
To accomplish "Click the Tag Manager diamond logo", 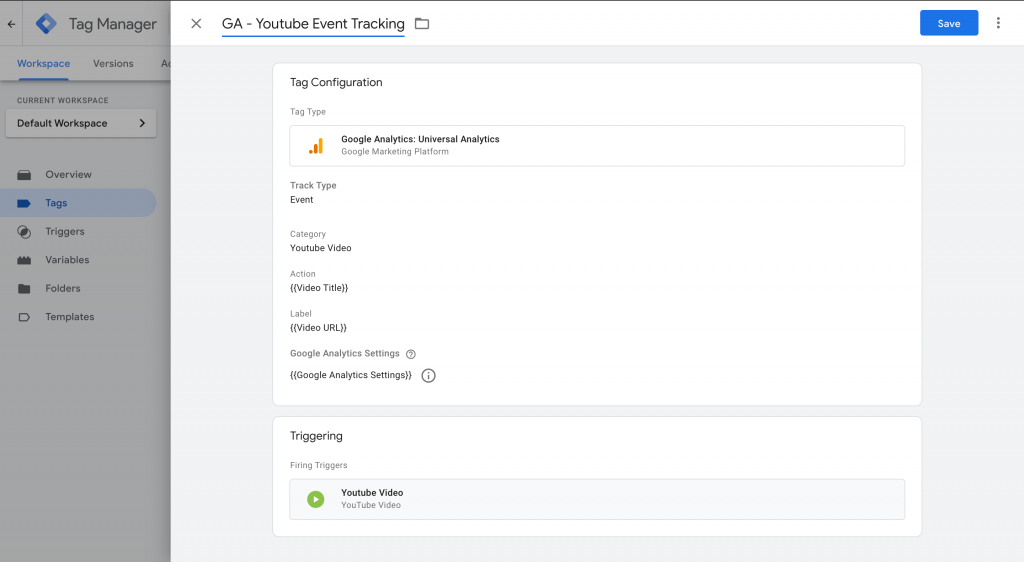I will (x=46, y=23).
